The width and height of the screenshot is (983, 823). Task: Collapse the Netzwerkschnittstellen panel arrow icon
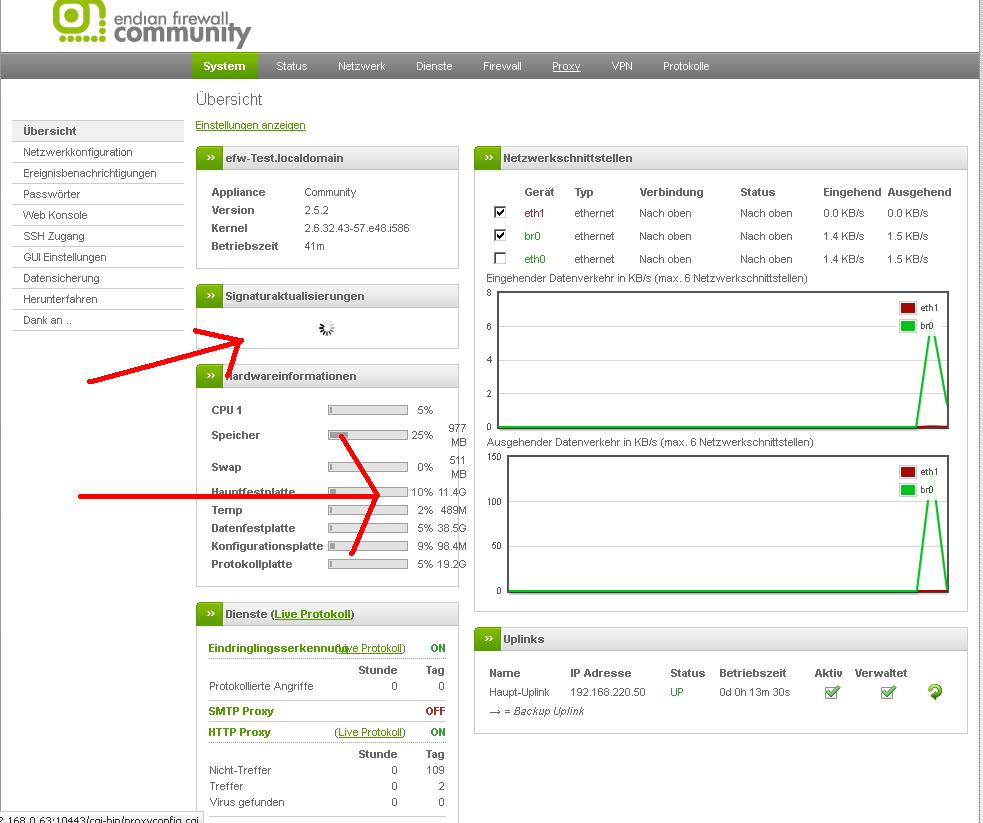pos(488,158)
